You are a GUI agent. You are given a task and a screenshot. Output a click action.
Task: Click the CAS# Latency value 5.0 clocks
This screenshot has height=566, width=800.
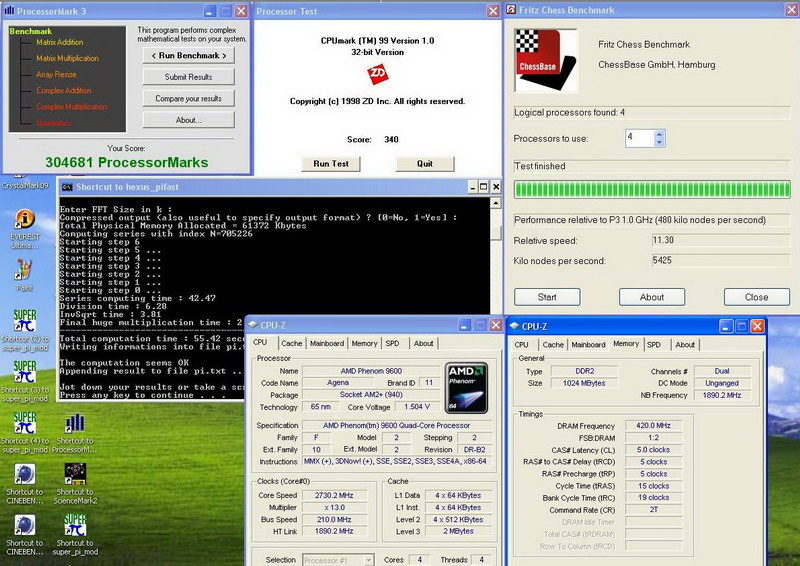653,450
